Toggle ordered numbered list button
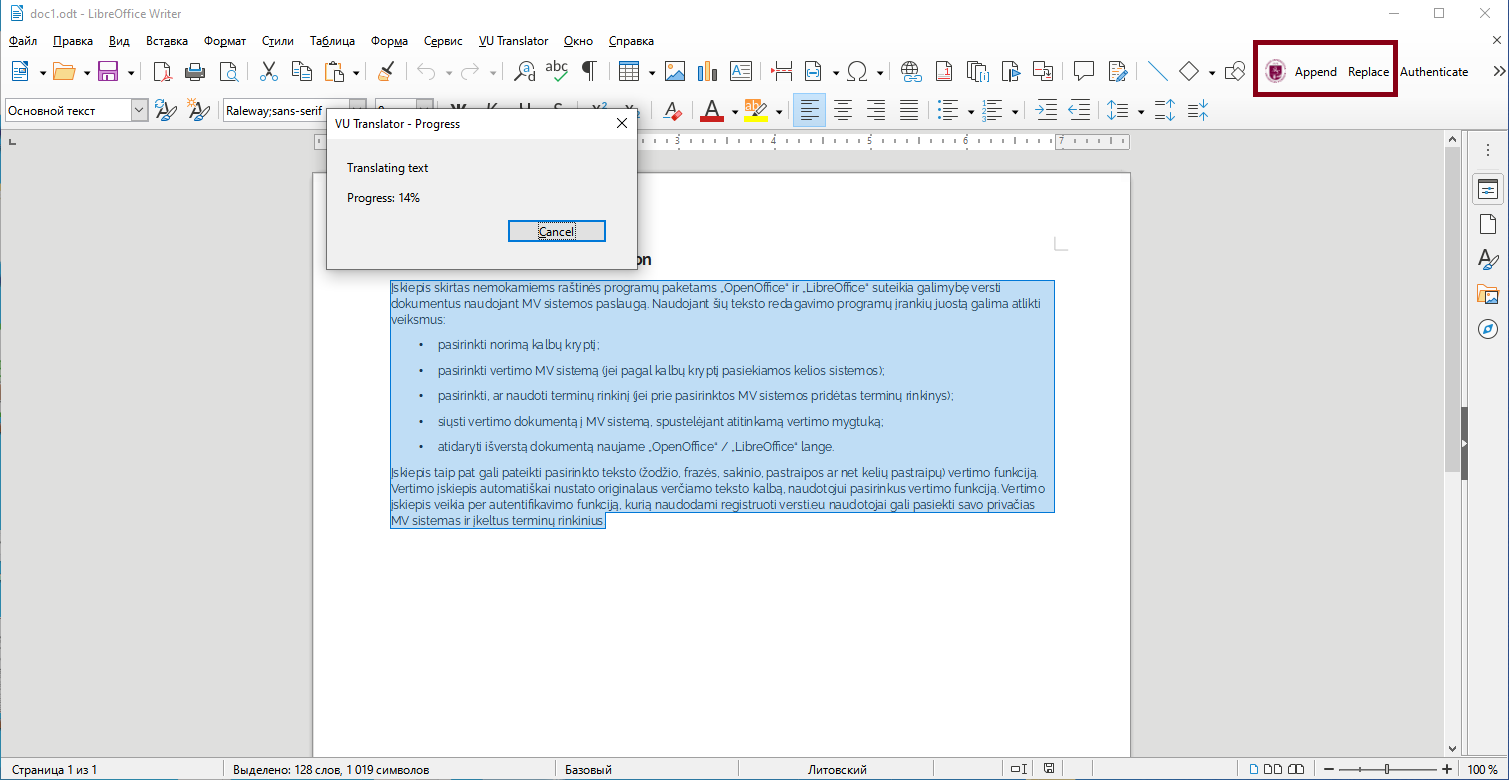The width and height of the screenshot is (1509, 780). (x=992, y=111)
